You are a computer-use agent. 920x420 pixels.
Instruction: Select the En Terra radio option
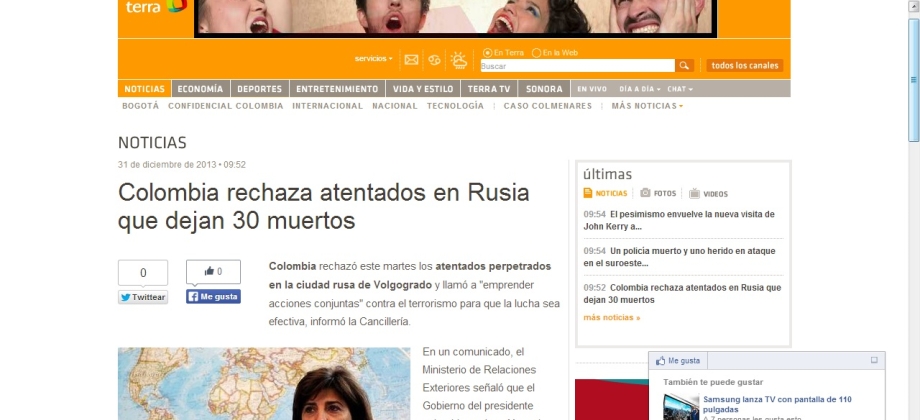pyautogui.click(x=487, y=53)
